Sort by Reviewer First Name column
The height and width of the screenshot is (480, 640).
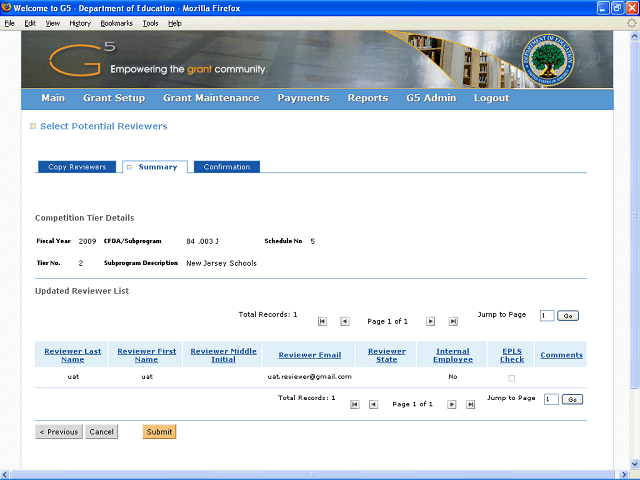[147, 355]
